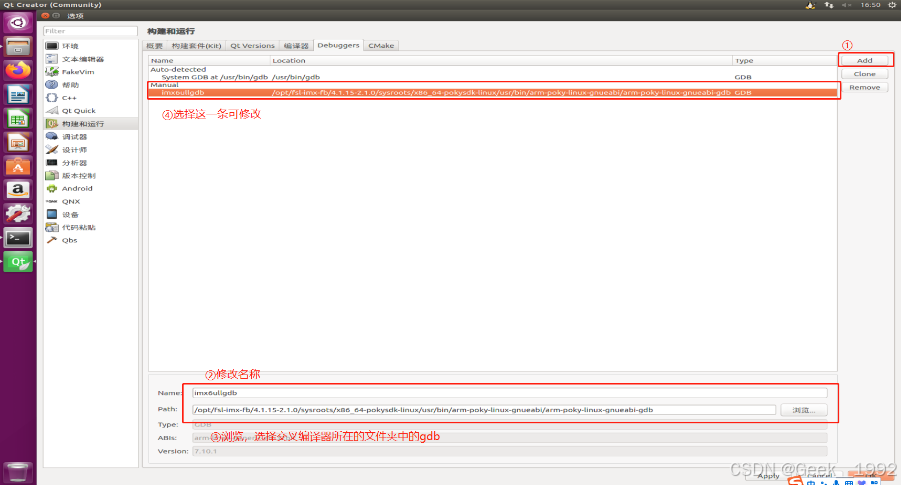901x485 pixels.
Task: Open the clock at 16:50 in top bar
Action: [x=870, y=5]
